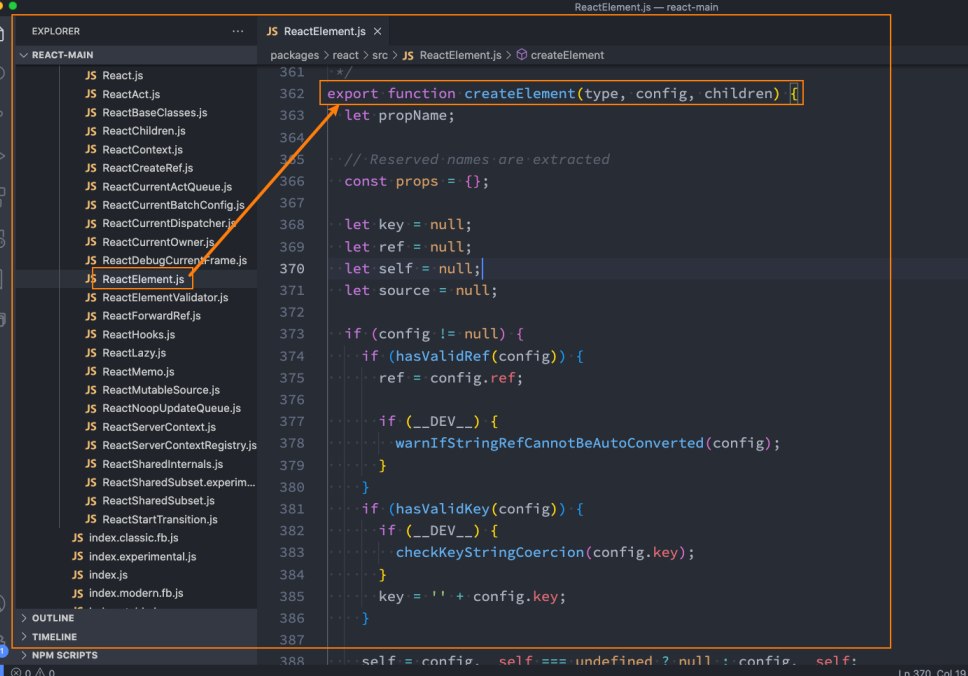Open ReactDebugCurrentFrame.js file
This screenshot has height=676, width=968.
pyautogui.click(x=174, y=261)
